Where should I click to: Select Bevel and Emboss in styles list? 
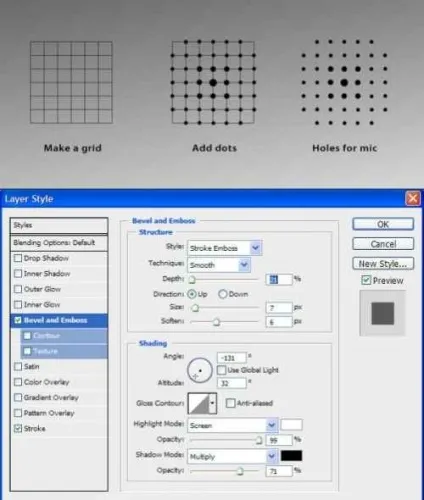pyautogui.click(x=59, y=320)
